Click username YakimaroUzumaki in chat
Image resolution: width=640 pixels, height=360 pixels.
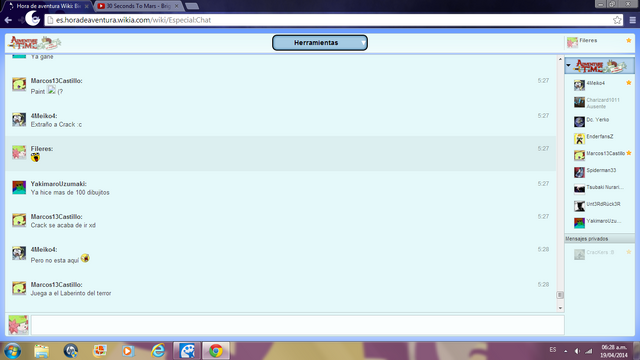[58, 184]
